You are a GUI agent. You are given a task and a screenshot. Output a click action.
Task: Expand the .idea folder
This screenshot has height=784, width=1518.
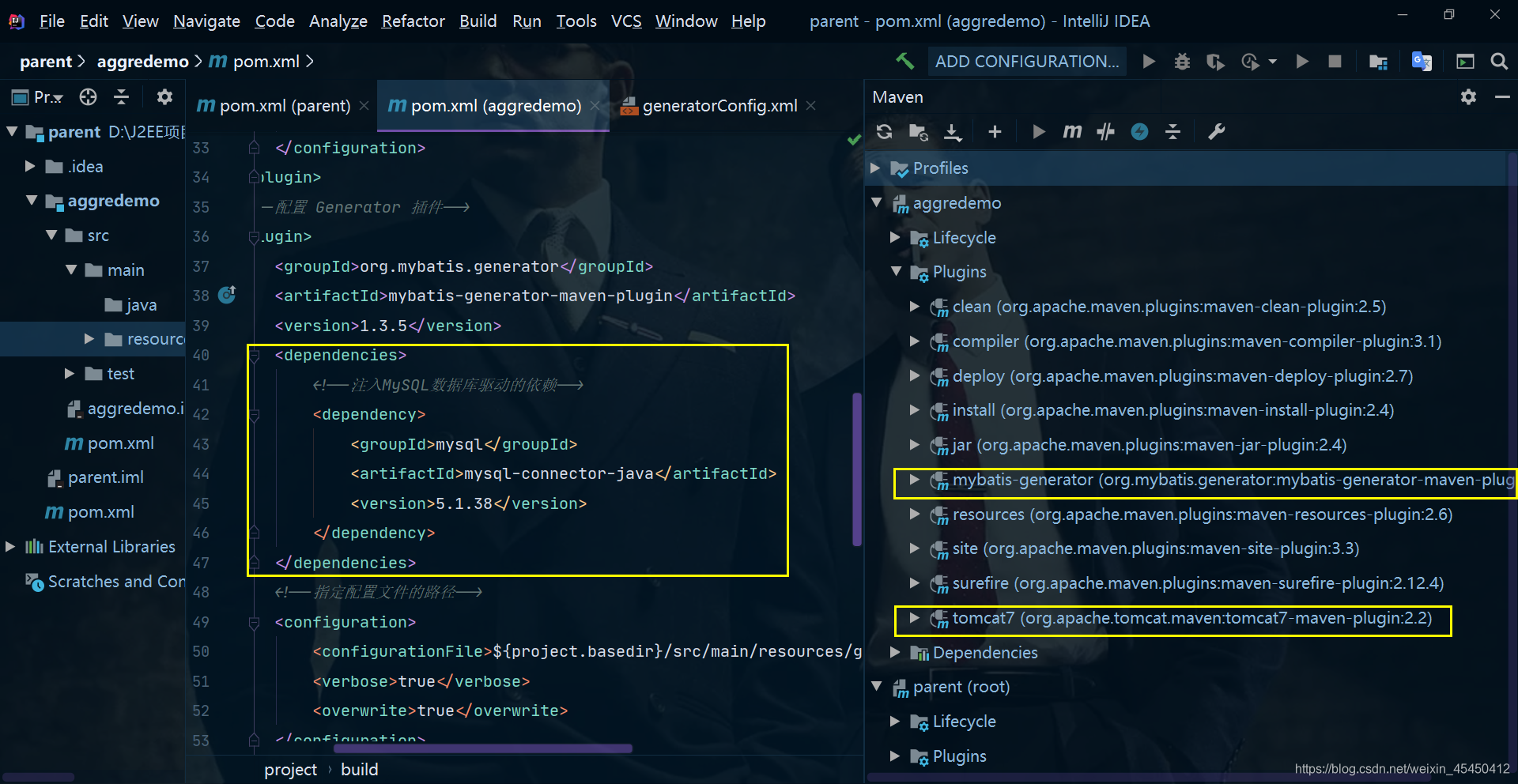tap(30, 166)
